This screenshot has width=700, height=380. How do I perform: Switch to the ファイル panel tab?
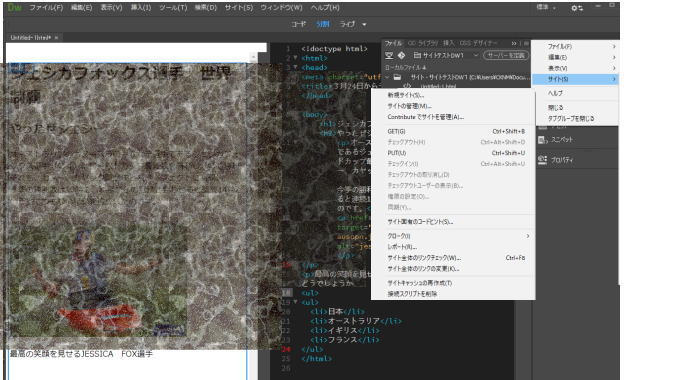click(393, 43)
